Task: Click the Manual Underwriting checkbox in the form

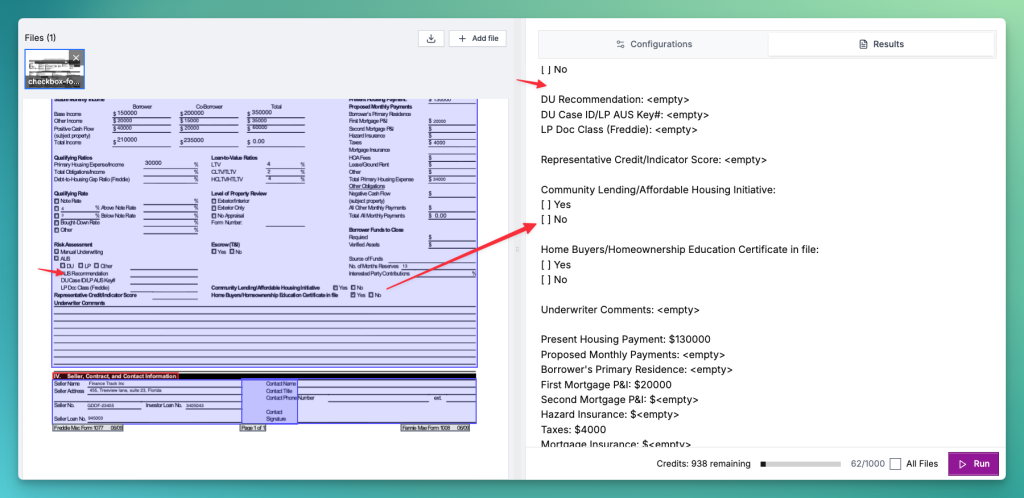Action: click(x=56, y=252)
